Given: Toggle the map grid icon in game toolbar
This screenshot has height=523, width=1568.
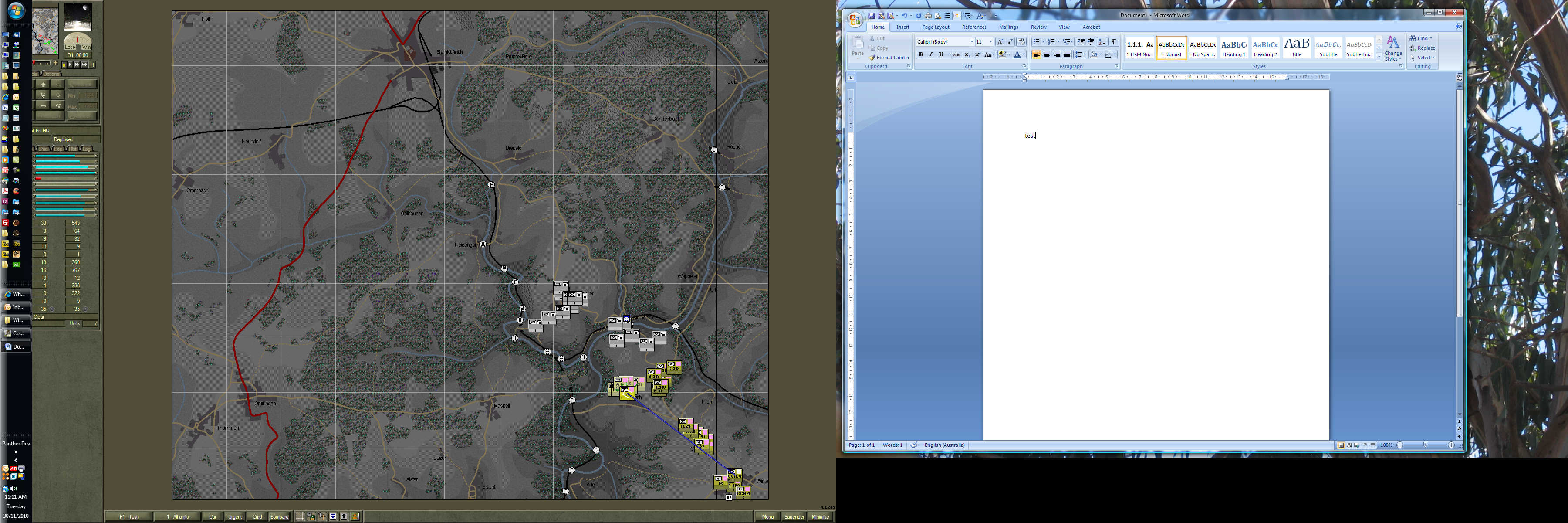Looking at the screenshot, I should tap(300, 516).
